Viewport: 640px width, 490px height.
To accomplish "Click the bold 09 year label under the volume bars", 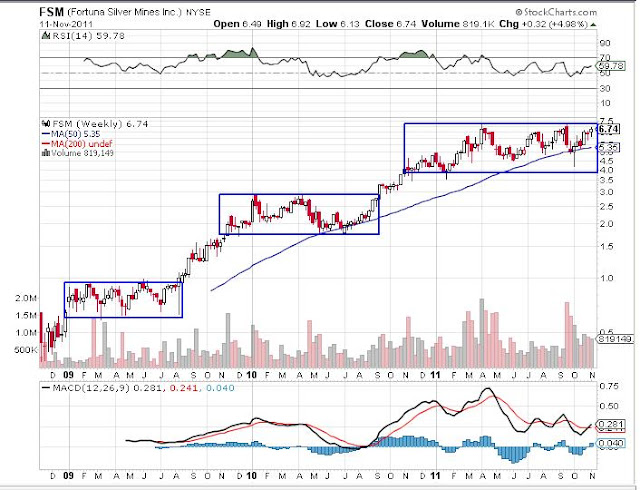I will (68, 374).
